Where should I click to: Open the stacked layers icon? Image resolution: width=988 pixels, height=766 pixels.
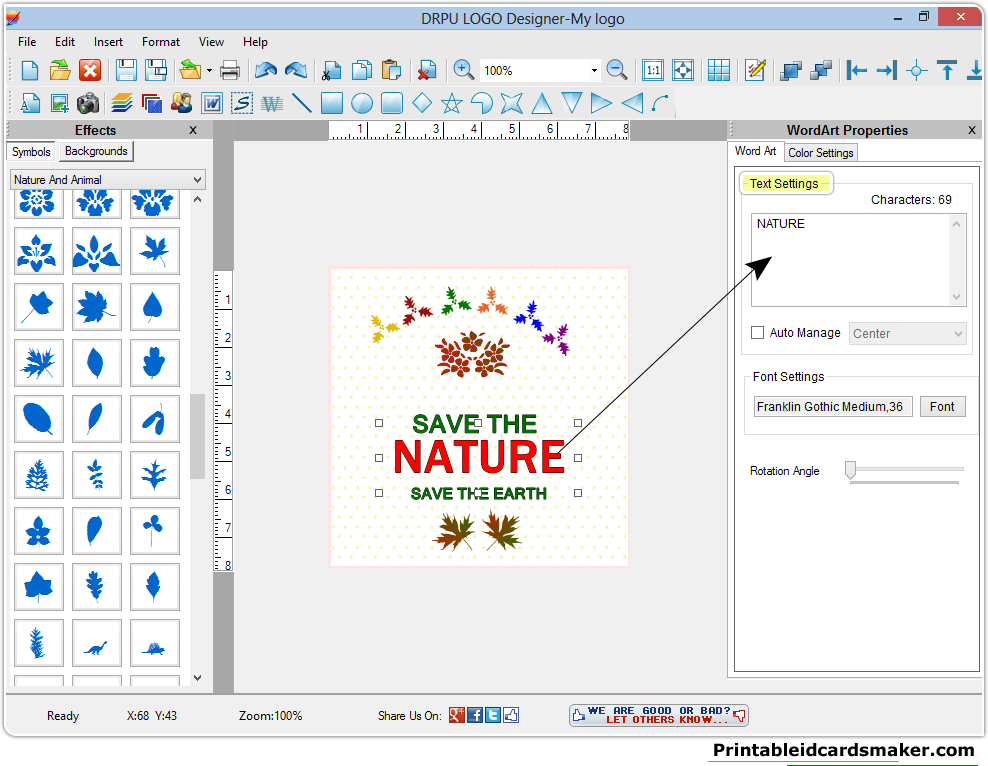pos(122,103)
